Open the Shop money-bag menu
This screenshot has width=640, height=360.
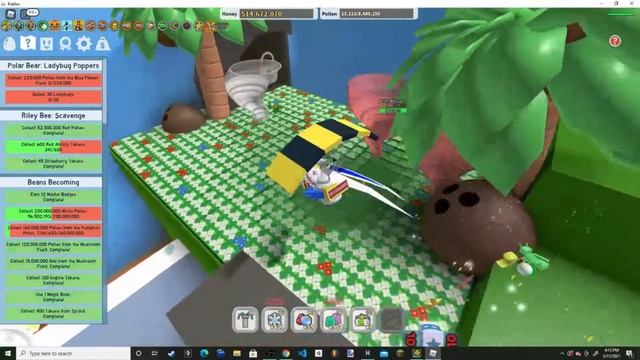[102, 44]
